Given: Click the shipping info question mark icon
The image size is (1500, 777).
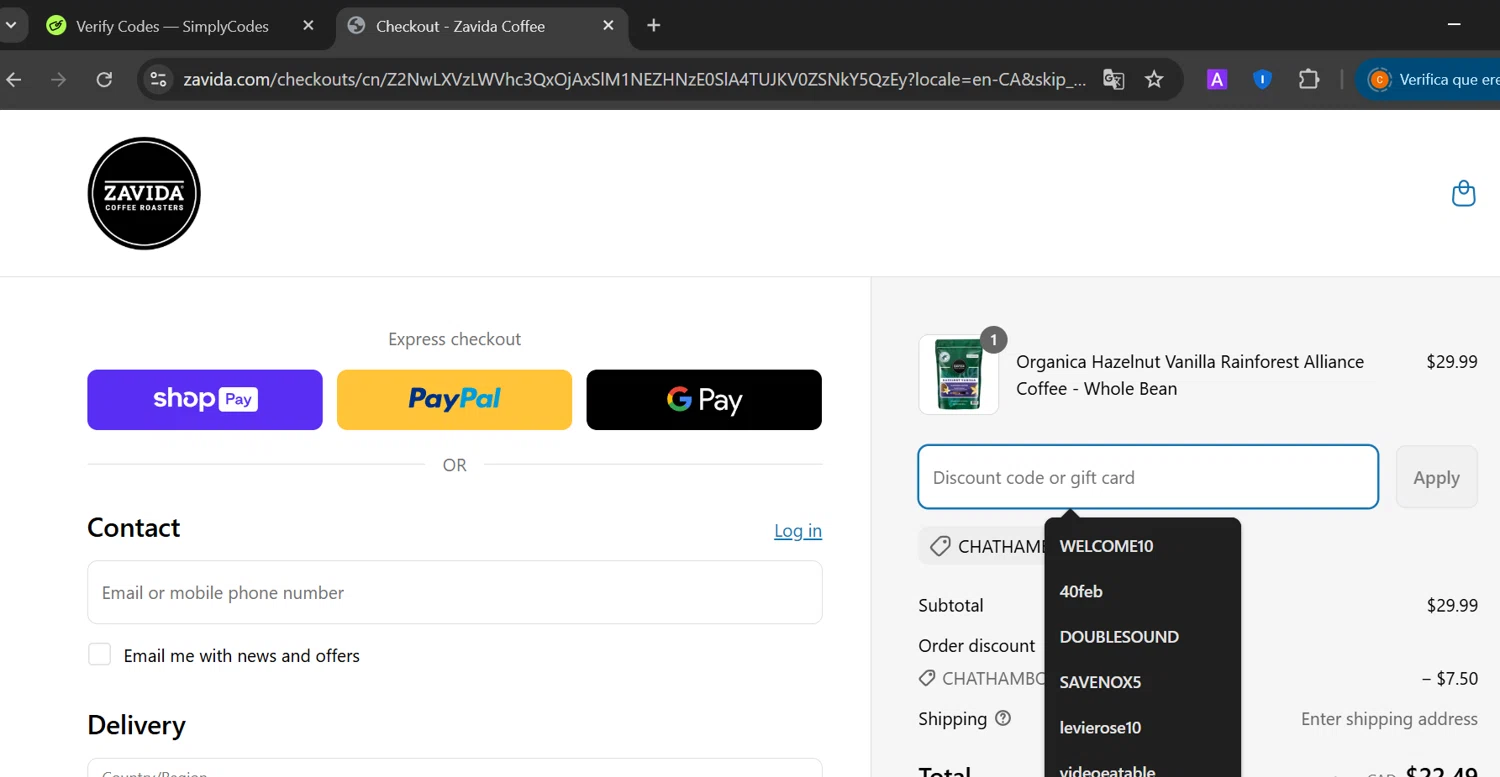Looking at the screenshot, I should click(1003, 718).
